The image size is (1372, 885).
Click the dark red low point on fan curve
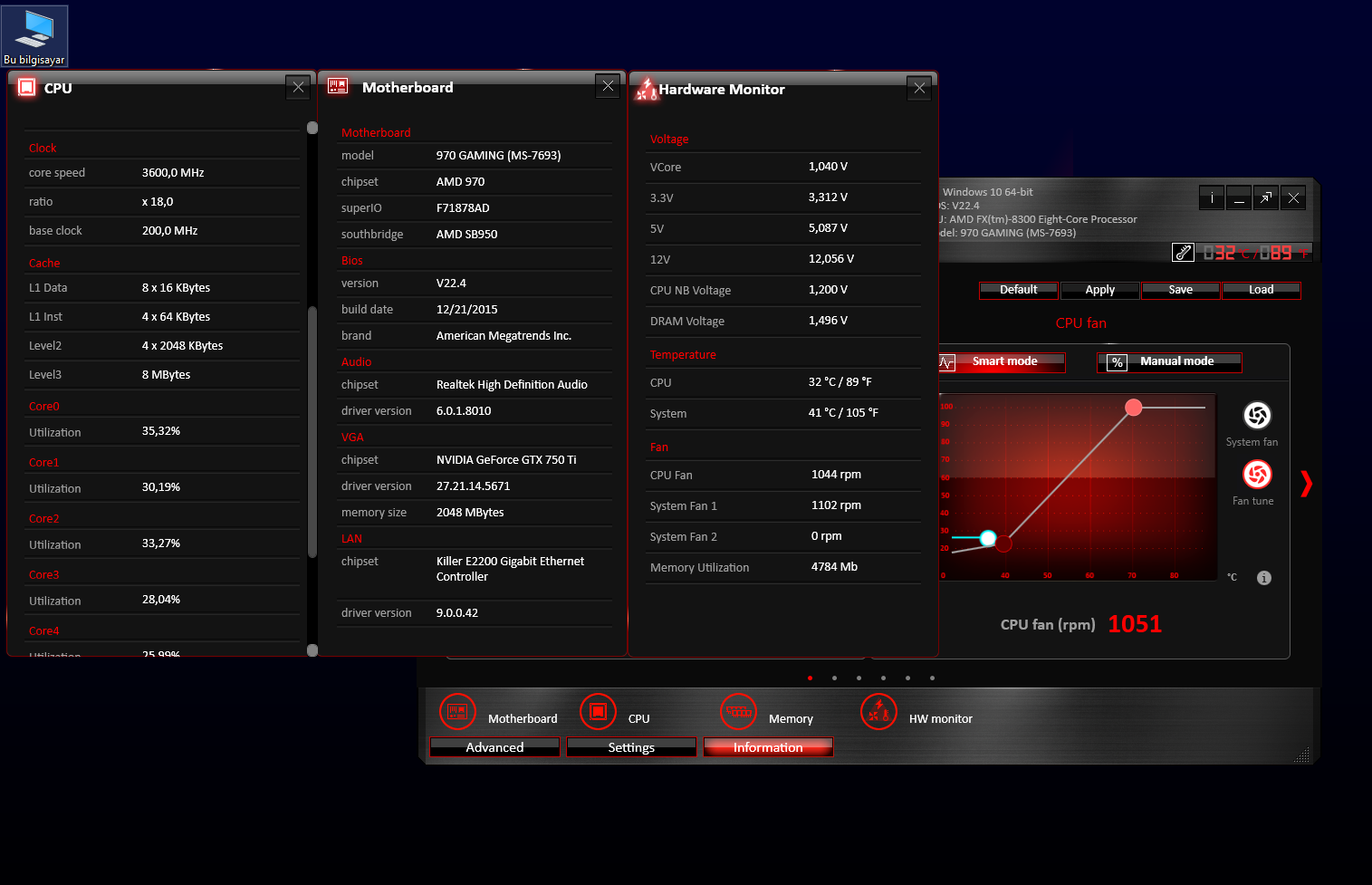(1003, 544)
